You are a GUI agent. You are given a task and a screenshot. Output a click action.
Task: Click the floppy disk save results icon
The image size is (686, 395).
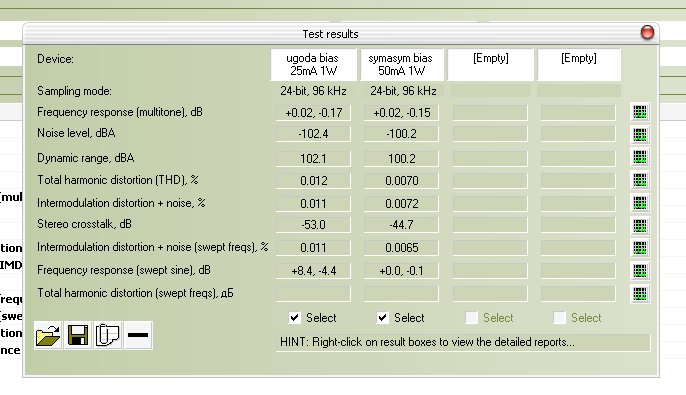(x=78, y=336)
